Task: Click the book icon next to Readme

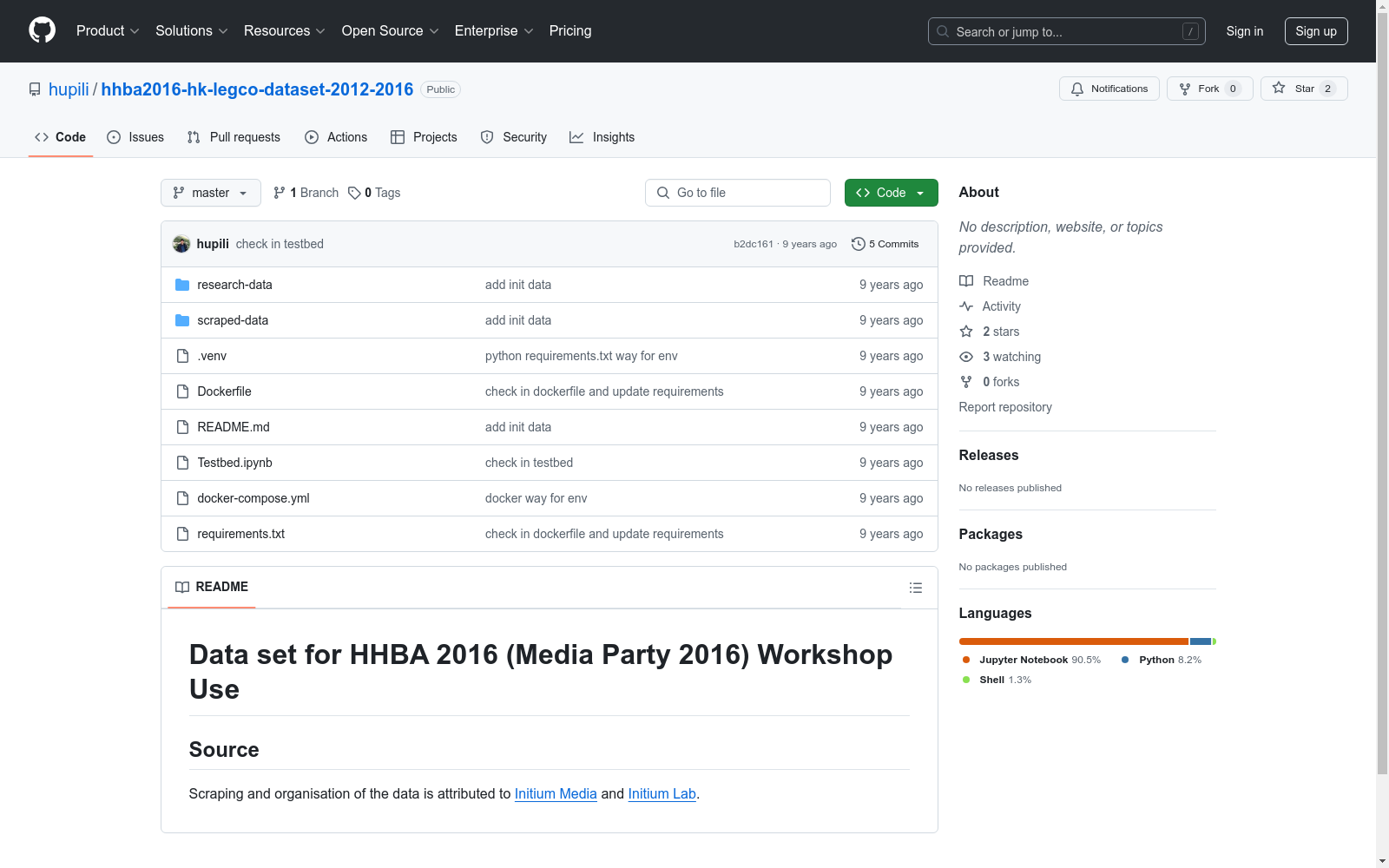Action: coord(966,281)
